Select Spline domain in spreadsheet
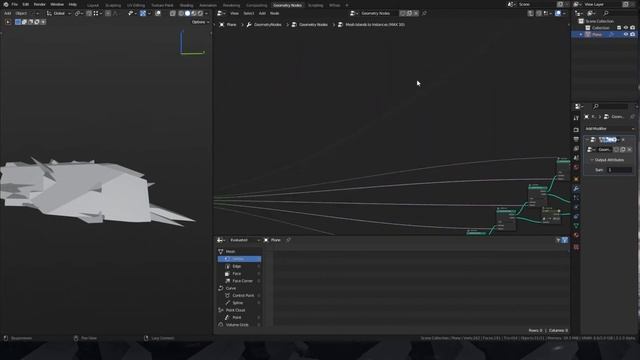The width and height of the screenshot is (640, 360). click(239, 303)
